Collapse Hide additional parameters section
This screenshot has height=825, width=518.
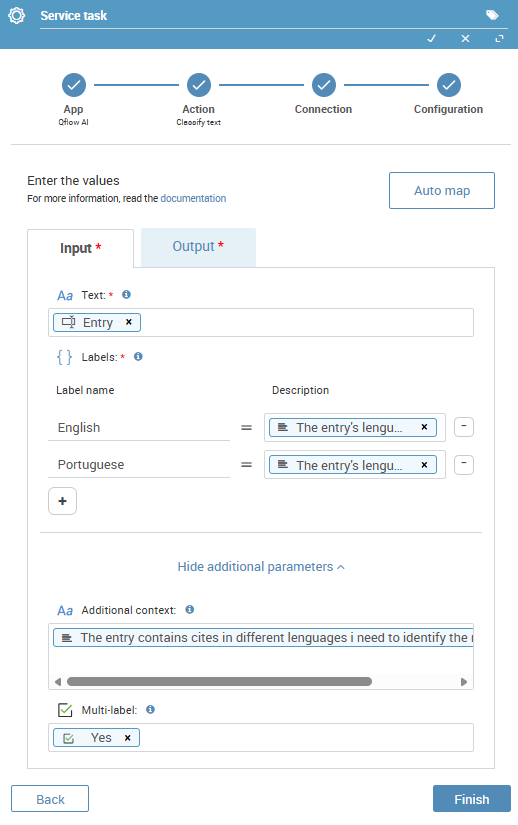click(x=261, y=567)
